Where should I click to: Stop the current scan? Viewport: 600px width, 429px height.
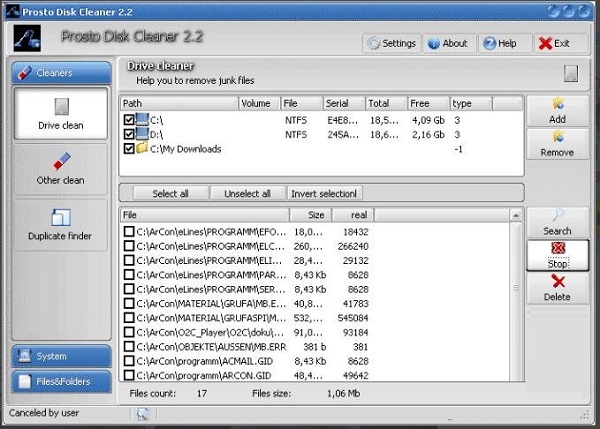tap(558, 255)
